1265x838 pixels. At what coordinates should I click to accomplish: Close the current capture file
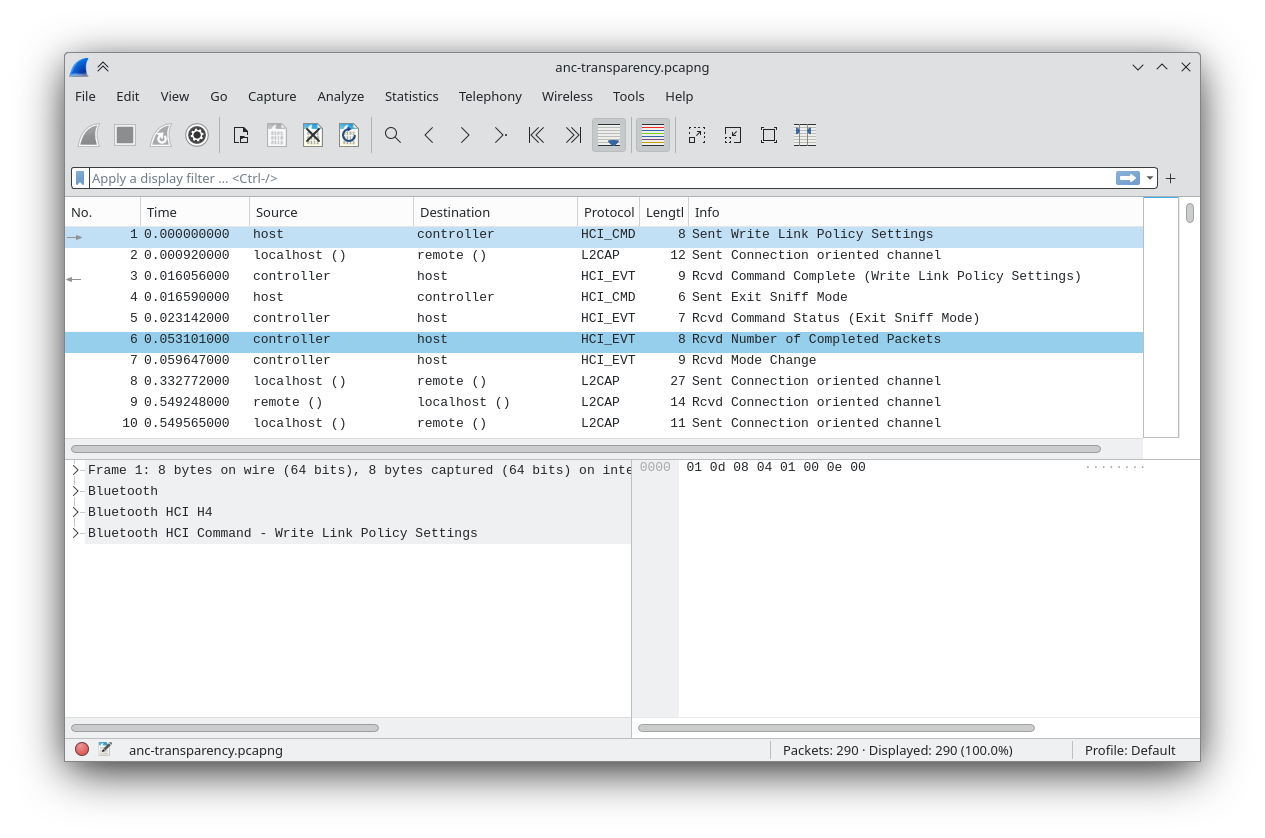coord(312,135)
